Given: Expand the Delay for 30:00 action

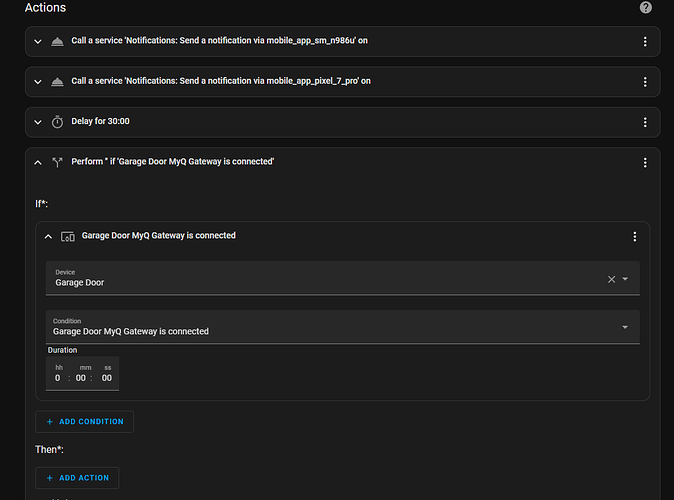Looking at the screenshot, I should point(37,122).
